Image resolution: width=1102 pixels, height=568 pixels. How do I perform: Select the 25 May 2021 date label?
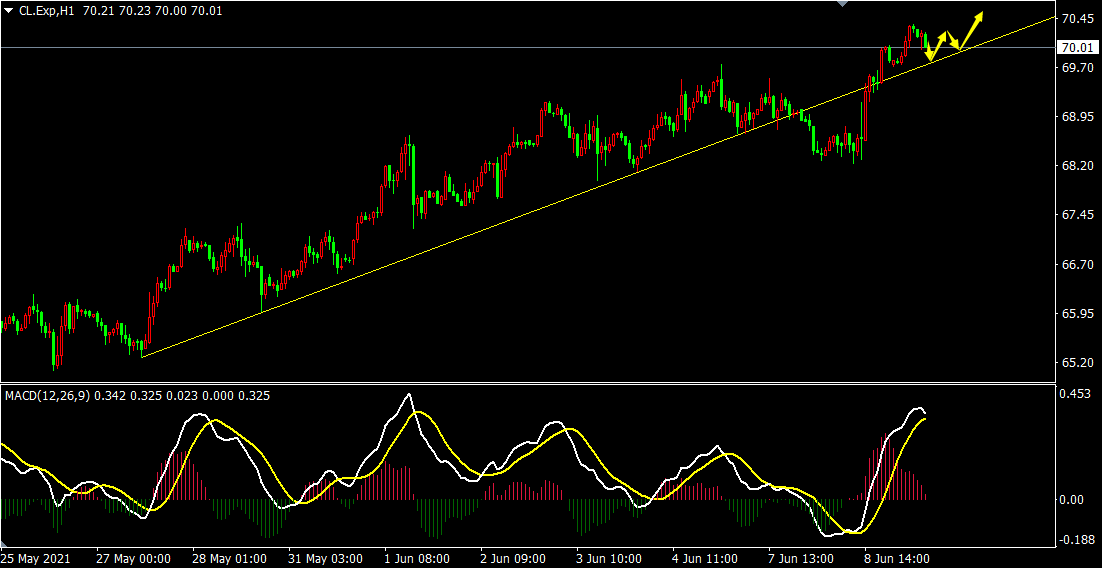coord(38,558)
